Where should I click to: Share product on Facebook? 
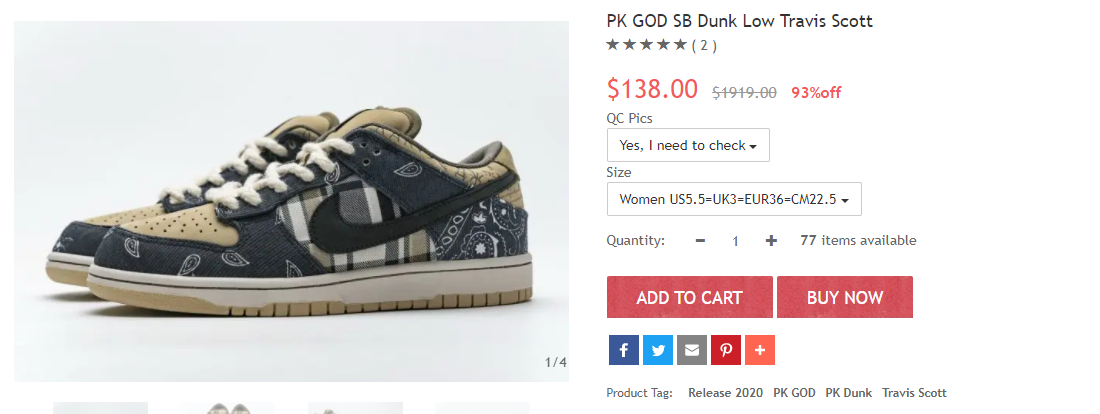624,350
